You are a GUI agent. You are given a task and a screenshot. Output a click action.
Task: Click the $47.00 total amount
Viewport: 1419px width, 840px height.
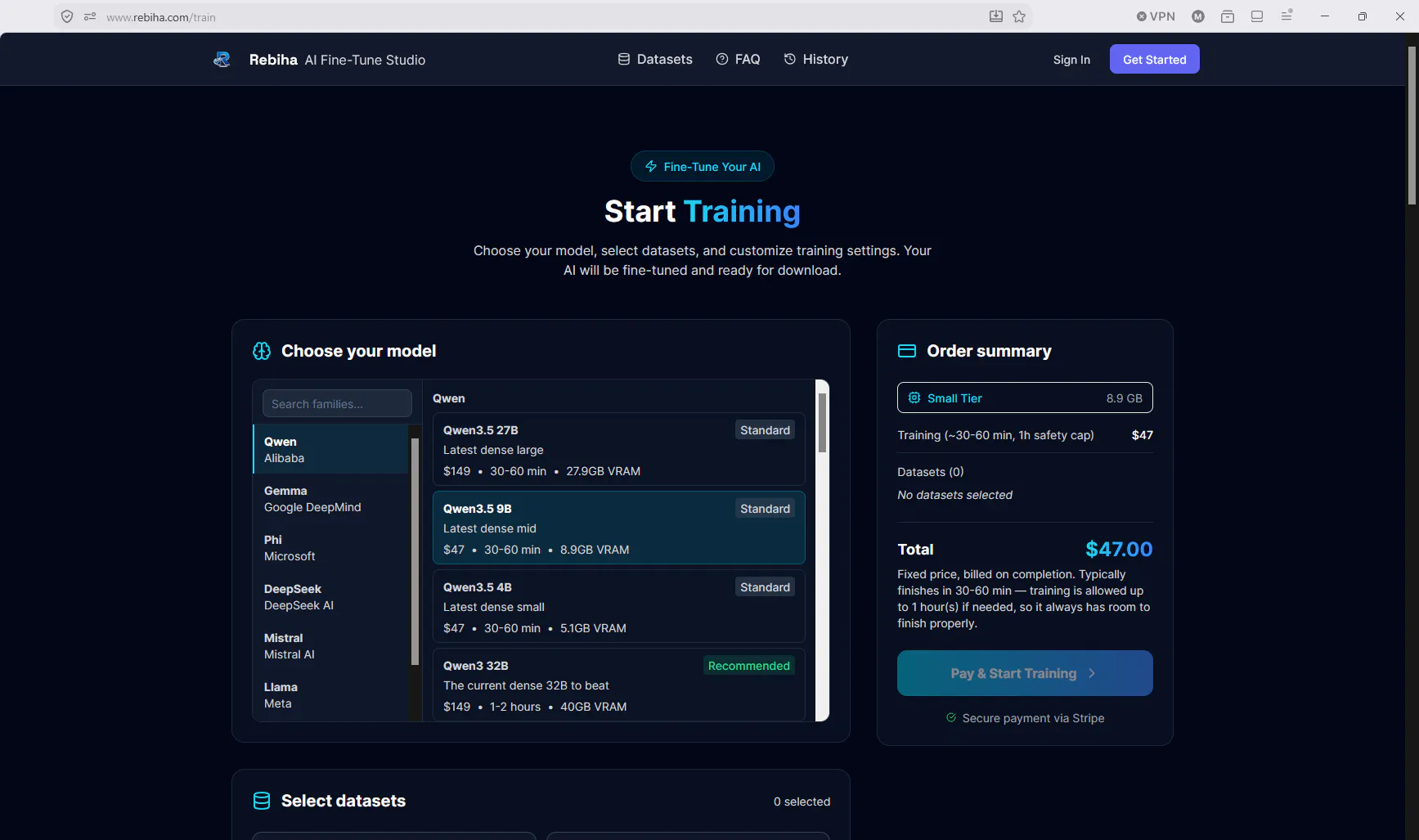1119,549
